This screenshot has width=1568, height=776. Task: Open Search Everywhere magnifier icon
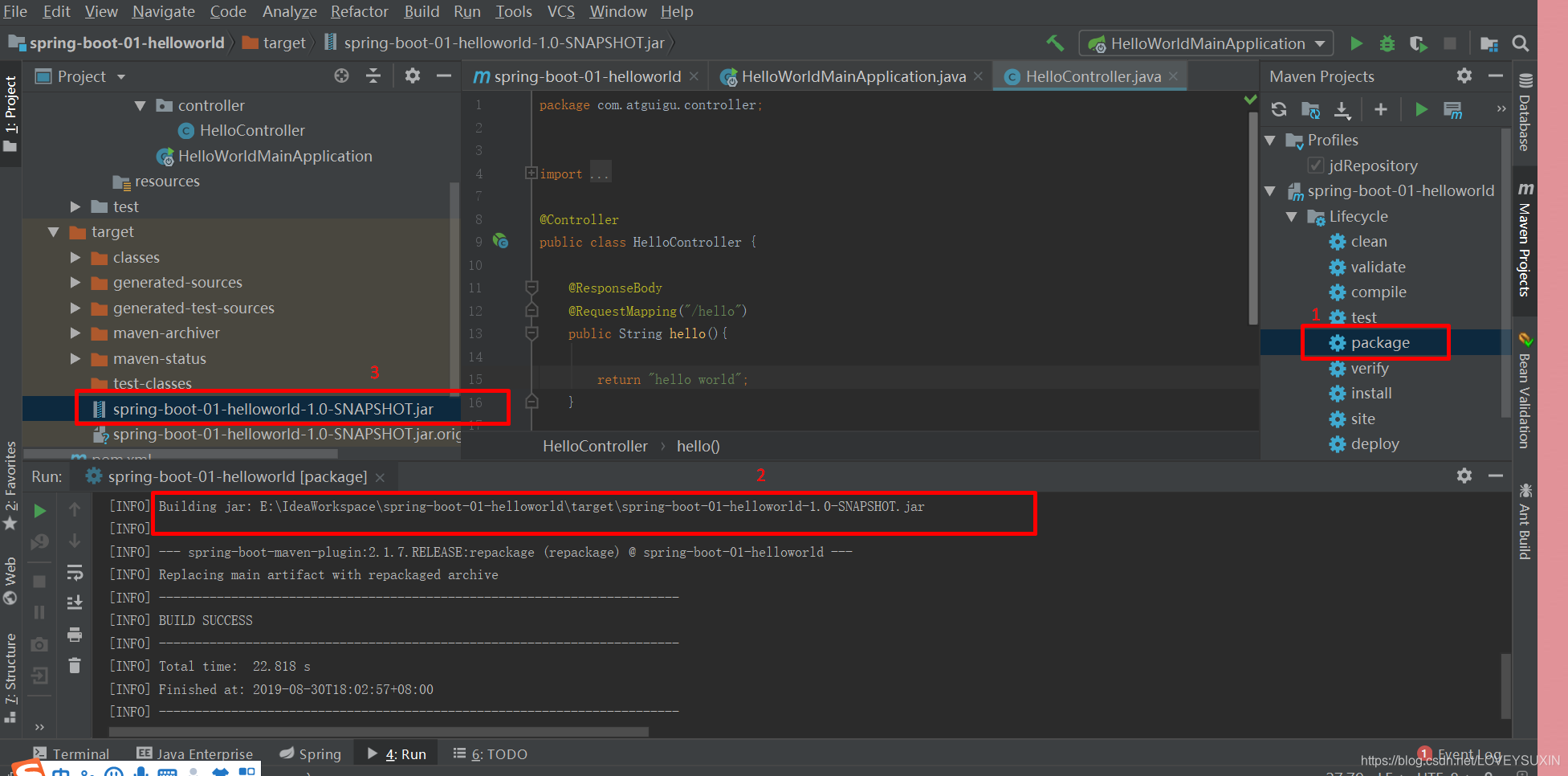(1520, 43)
